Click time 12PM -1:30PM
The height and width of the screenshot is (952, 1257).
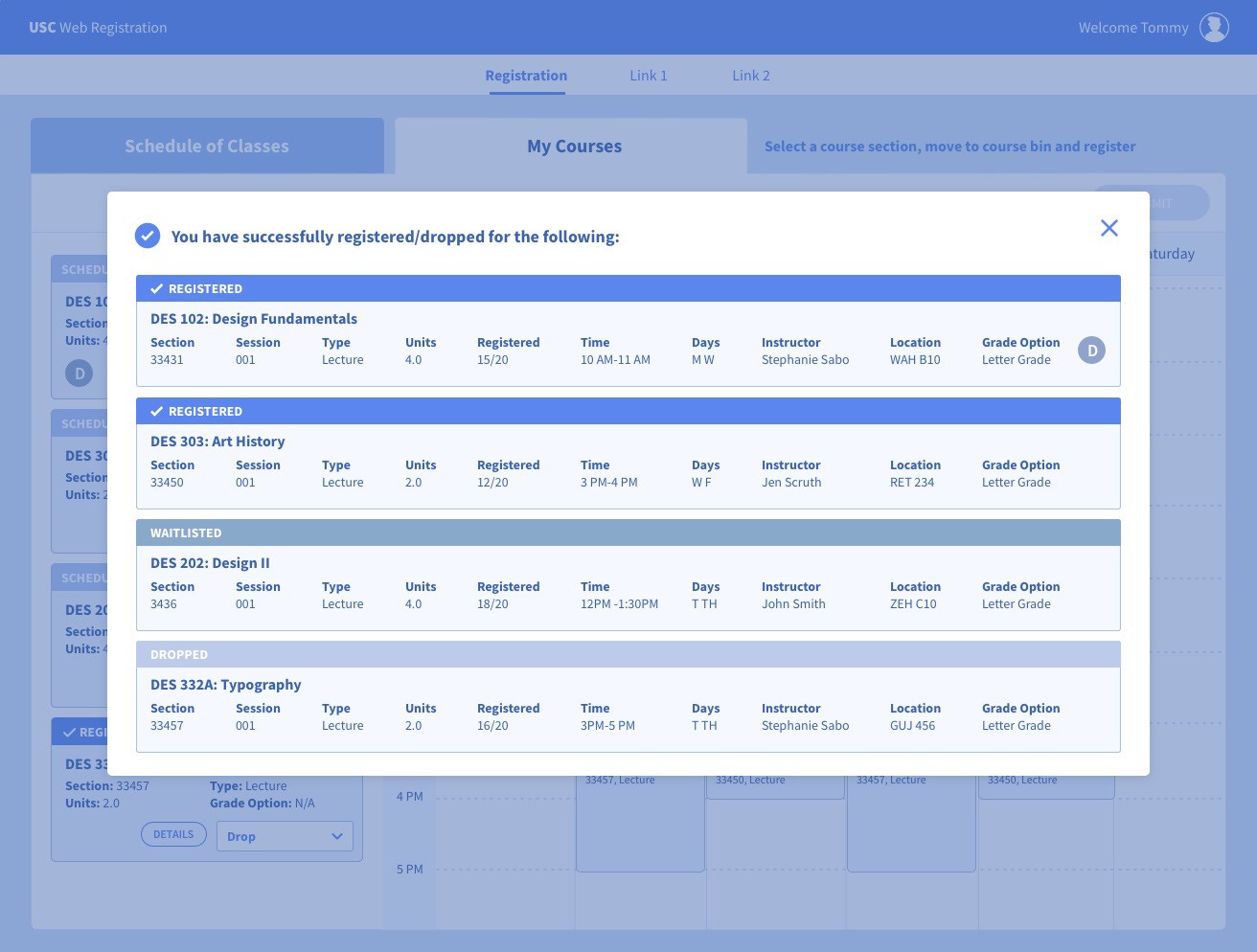click(619, 604)
